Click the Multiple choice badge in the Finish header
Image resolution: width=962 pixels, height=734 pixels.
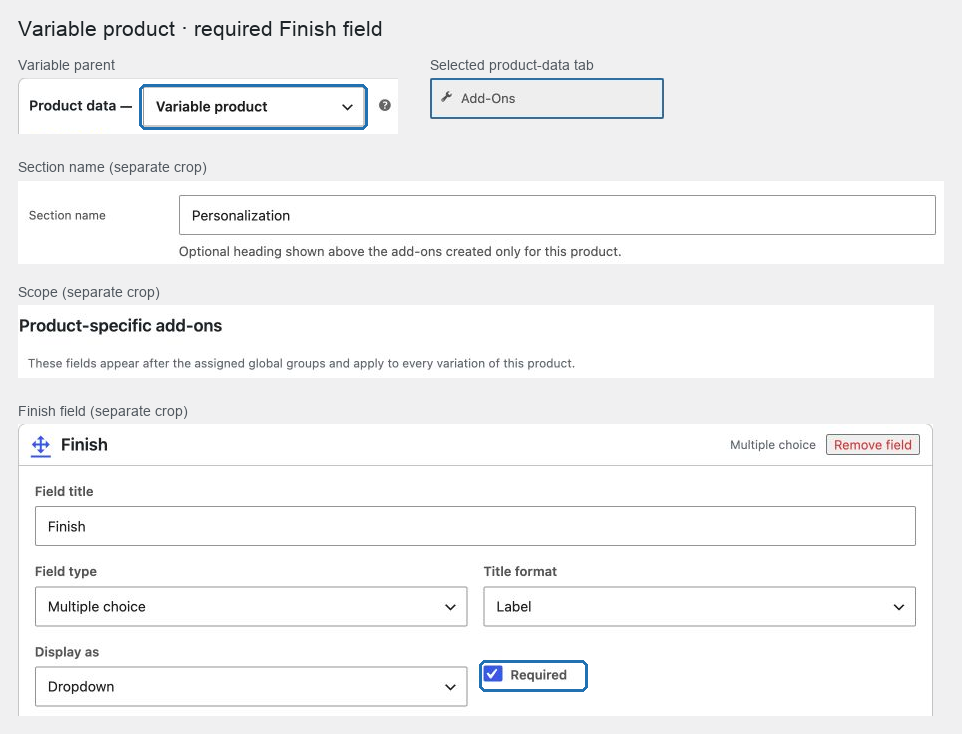pos(772,445)
